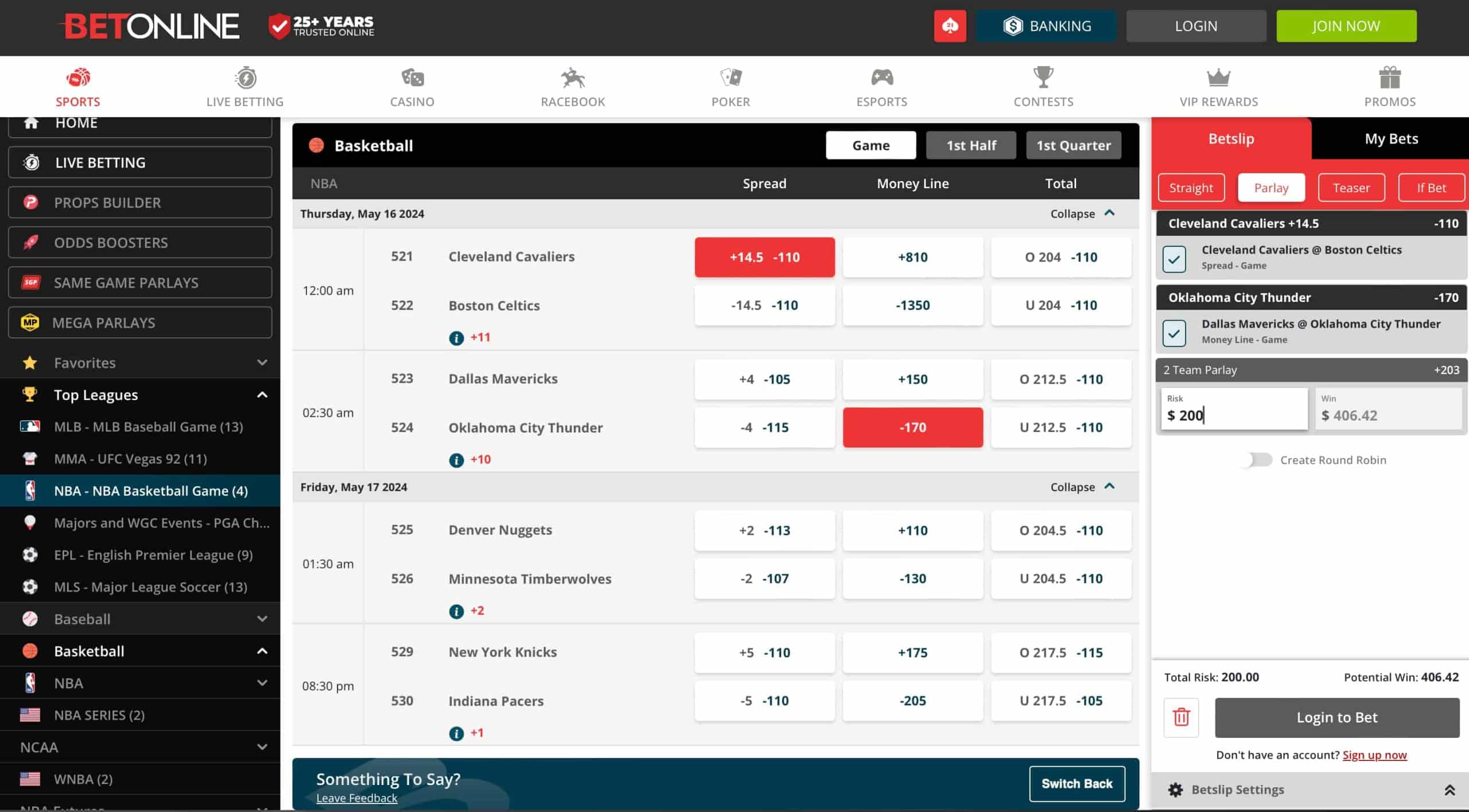Expand Betslip Settings double chevron
Image resolution: width=1469 pixels, height=812 pixels.
click(x=1449, y=790)
